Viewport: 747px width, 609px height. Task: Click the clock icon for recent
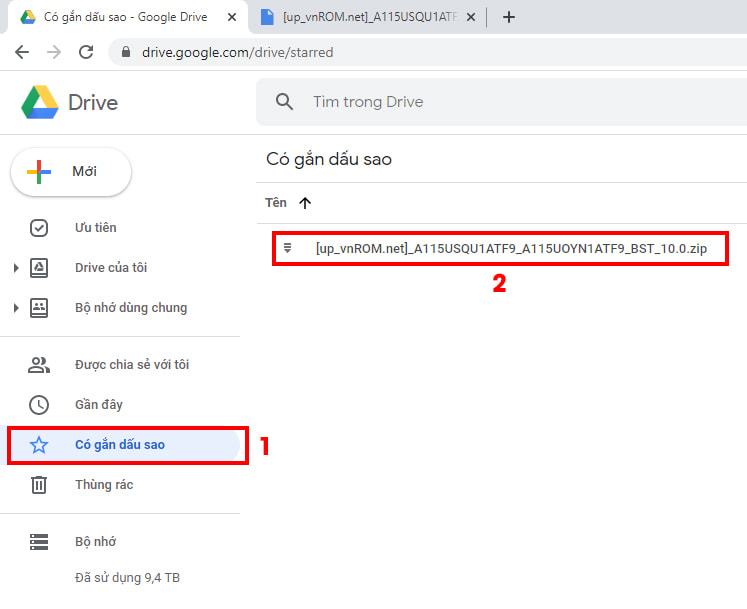(x=39, y=405)
